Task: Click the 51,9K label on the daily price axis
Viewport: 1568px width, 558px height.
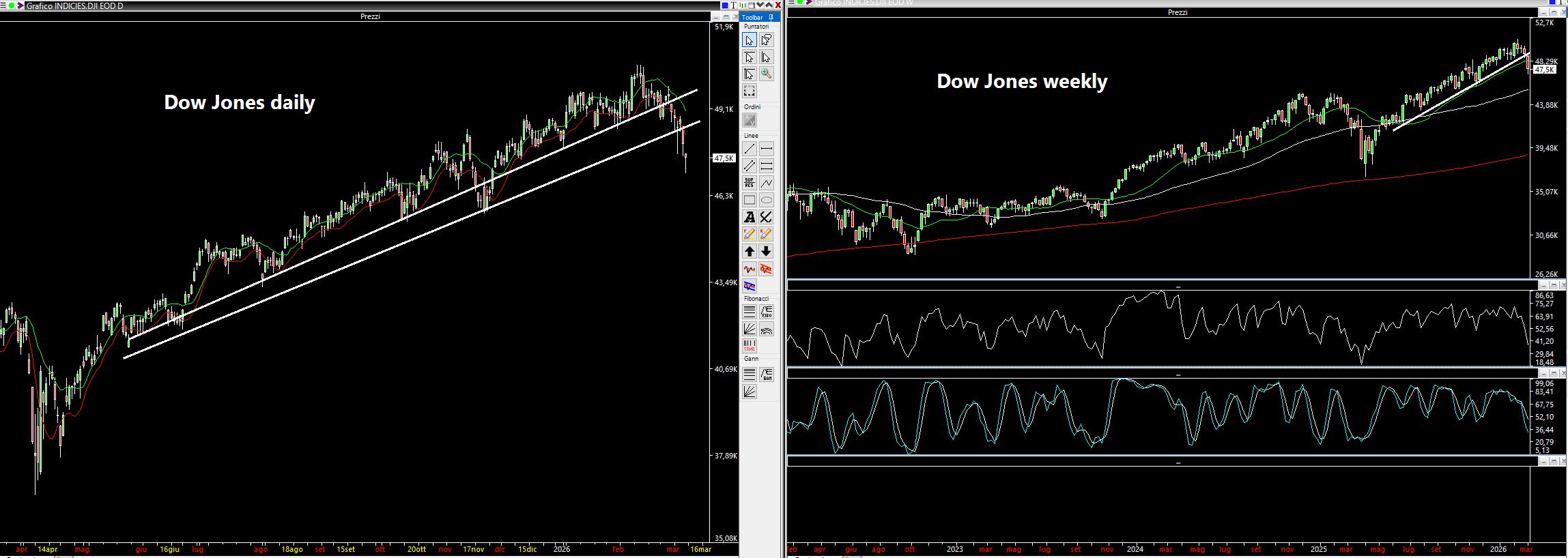Action: [724, 27]
